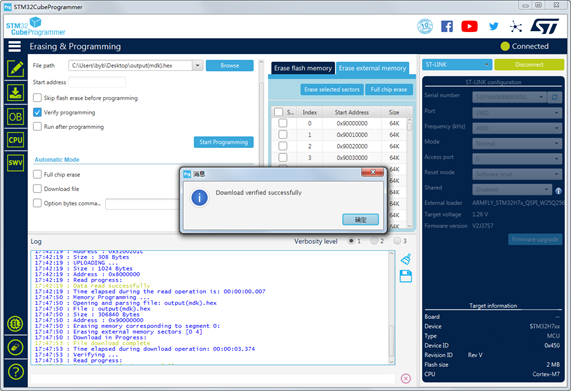Image resolution: width=571 pixels, height=391 pixels.
Task: Open the SWV viewer icon
Action: click(15, 162)
